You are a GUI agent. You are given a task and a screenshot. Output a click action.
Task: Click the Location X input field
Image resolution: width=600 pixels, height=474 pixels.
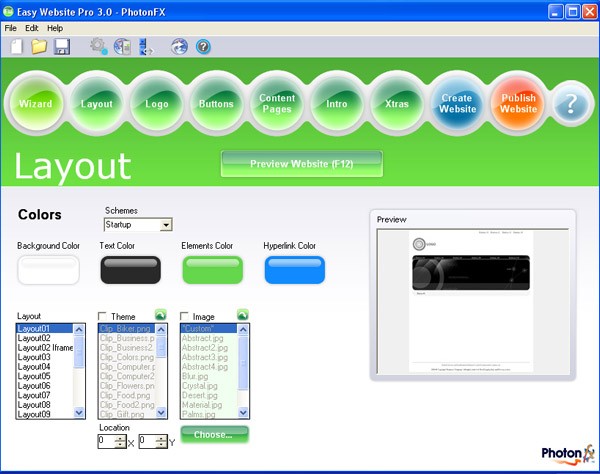click(x=106, y=441)
